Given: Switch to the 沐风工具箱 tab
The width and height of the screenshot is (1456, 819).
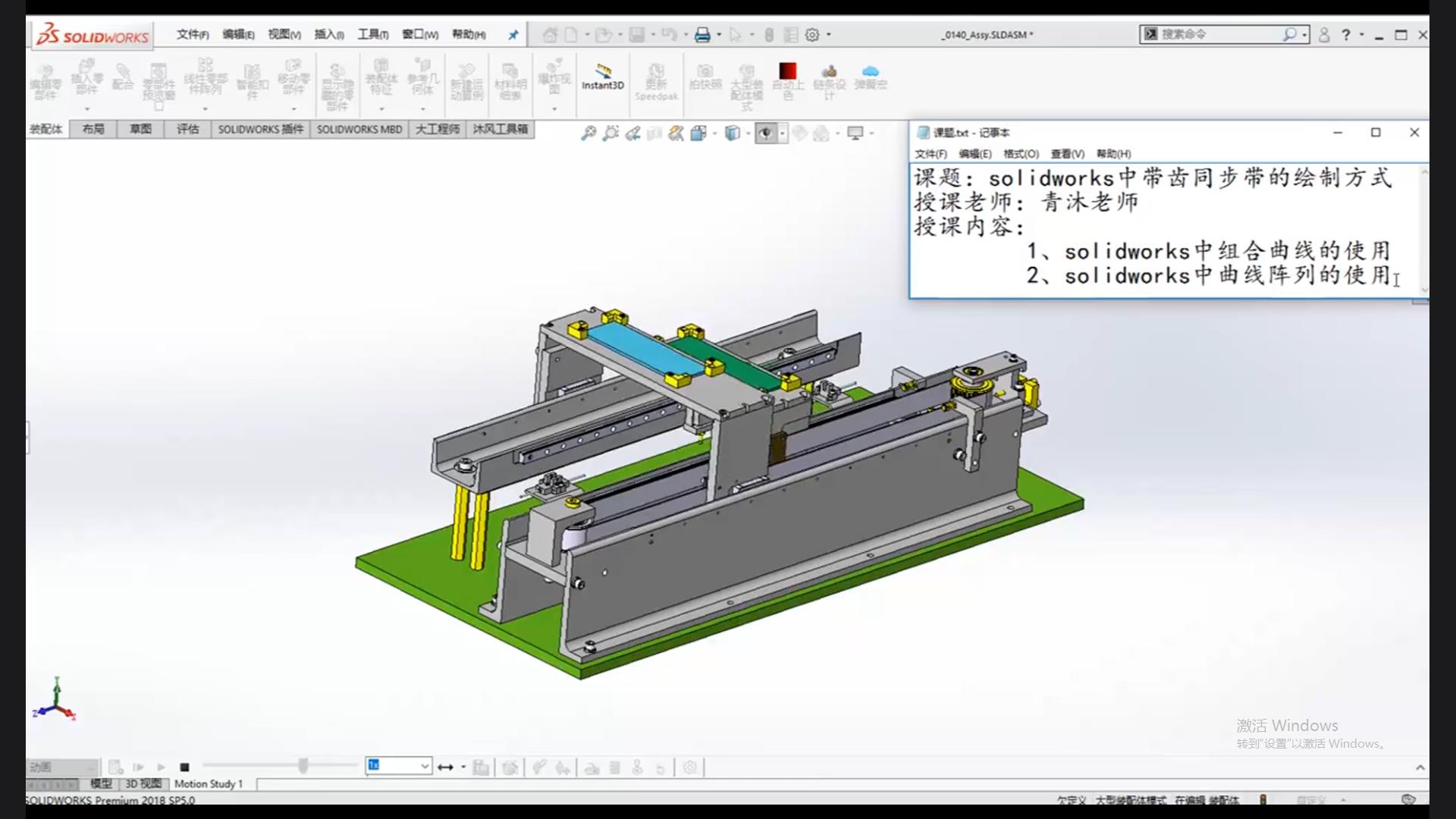Looking at the screenshot, I should 500,130.
